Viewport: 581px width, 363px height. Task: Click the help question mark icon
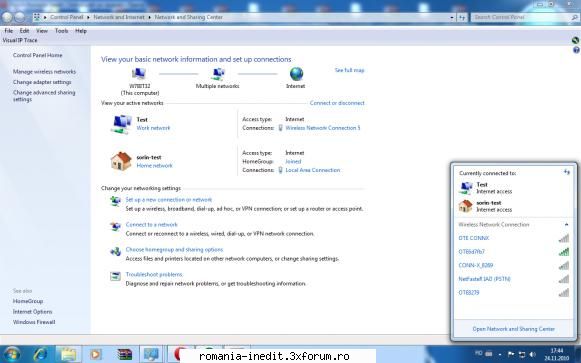(x=576, y=50)
